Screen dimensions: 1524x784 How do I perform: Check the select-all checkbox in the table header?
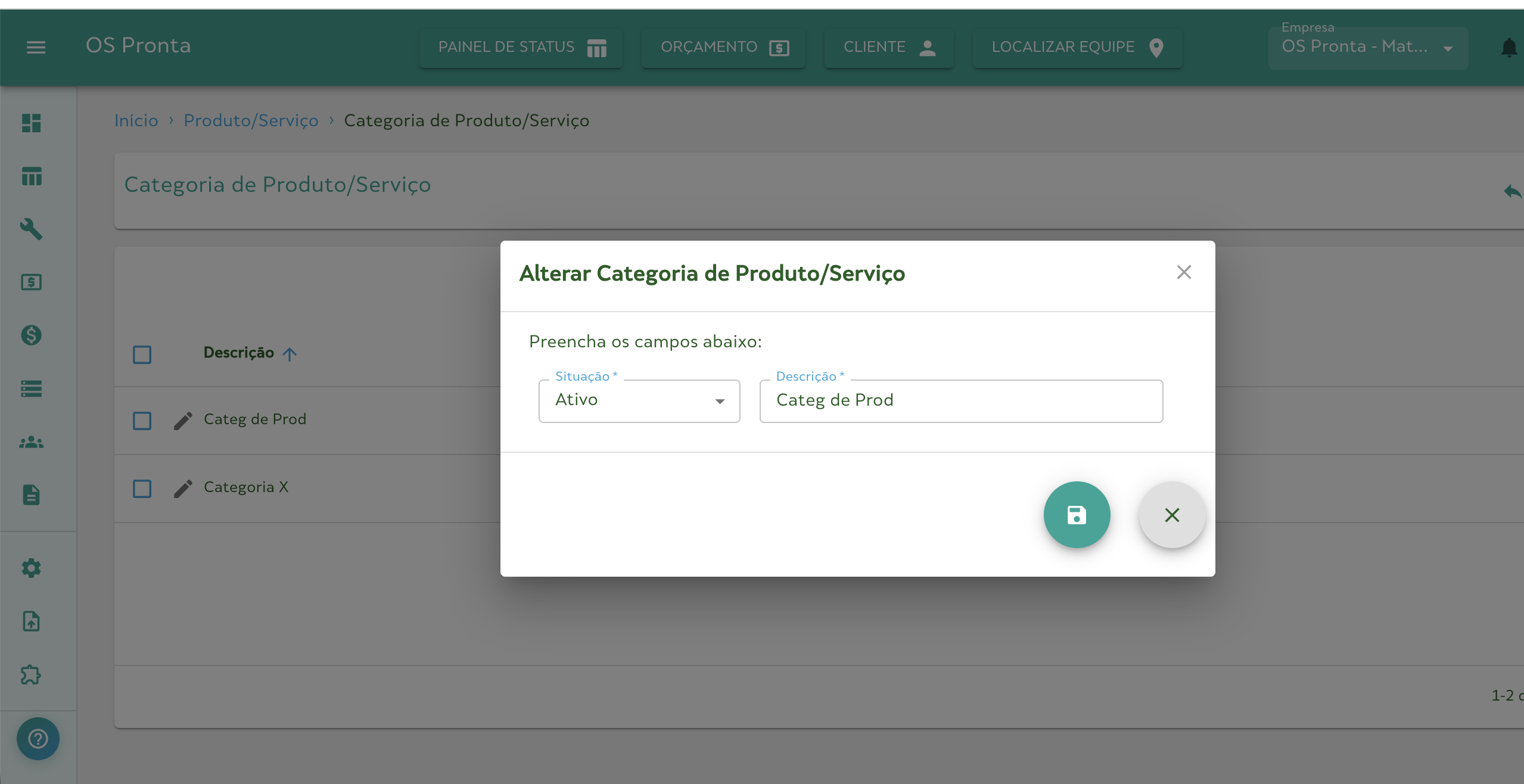(x=142, y=354)
